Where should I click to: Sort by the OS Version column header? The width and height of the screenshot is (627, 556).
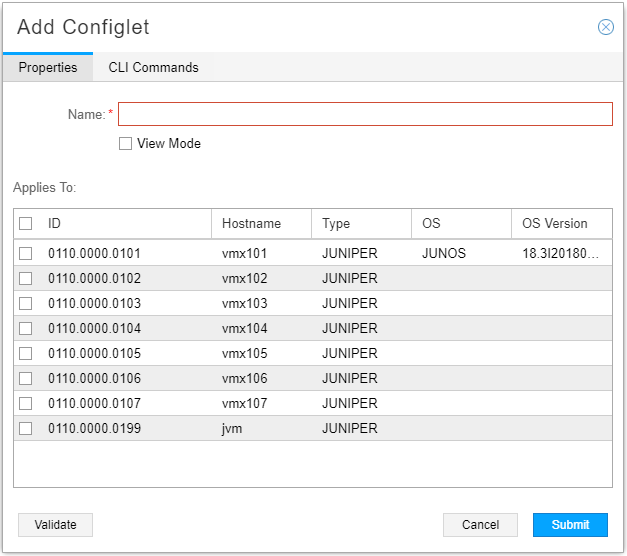click(x=554, y=224)
